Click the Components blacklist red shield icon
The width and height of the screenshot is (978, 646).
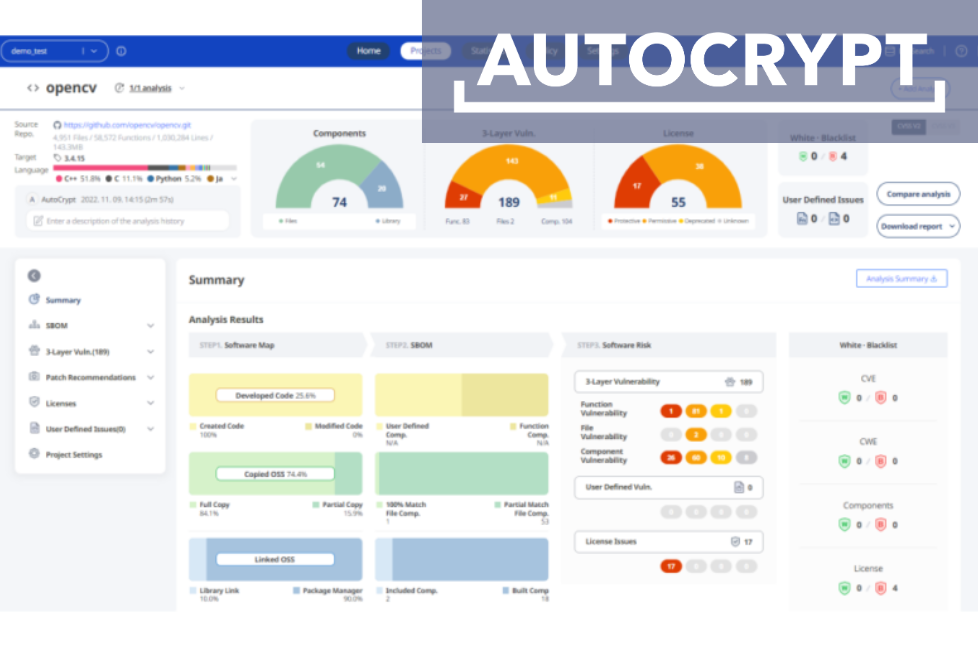(880, 525)
